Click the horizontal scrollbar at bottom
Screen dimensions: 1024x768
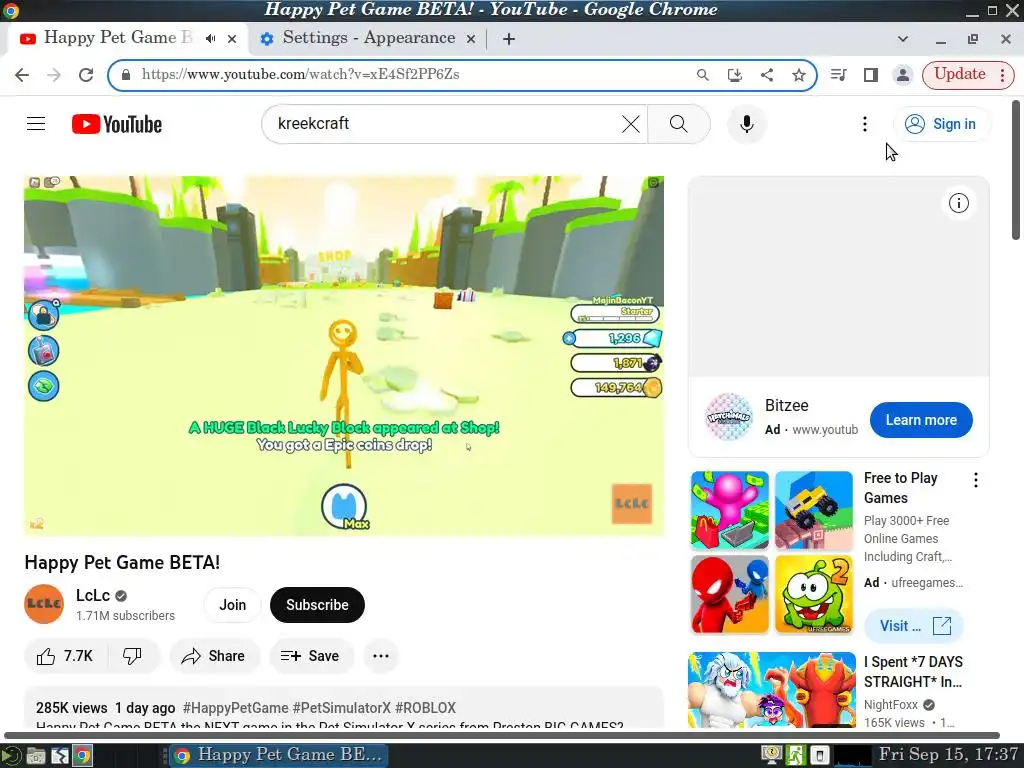point(502,735)
